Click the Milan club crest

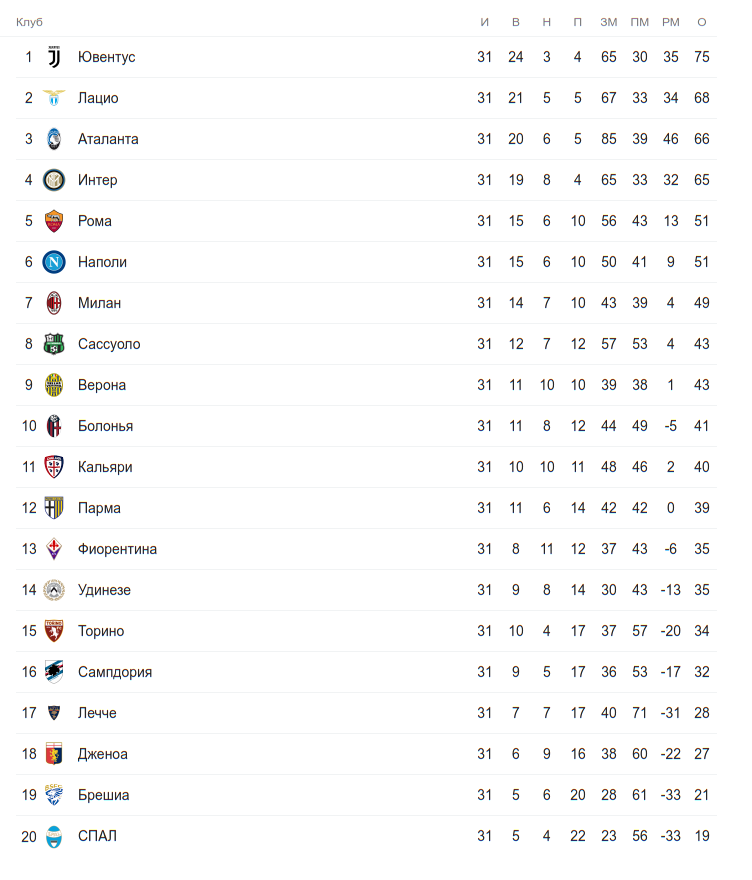click(54, 303)
